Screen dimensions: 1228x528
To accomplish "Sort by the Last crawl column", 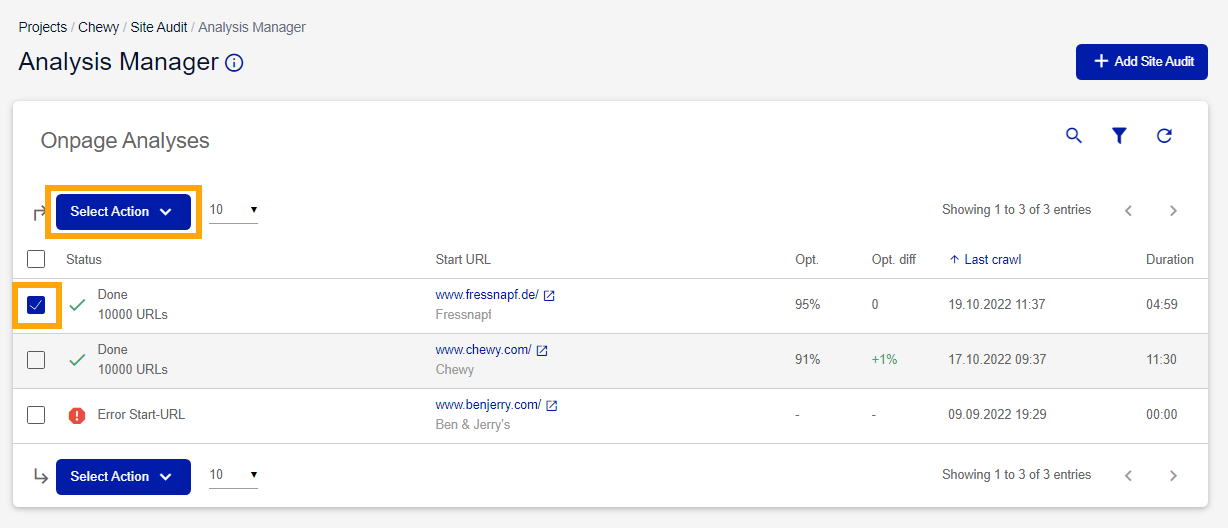I will point(985,259).
